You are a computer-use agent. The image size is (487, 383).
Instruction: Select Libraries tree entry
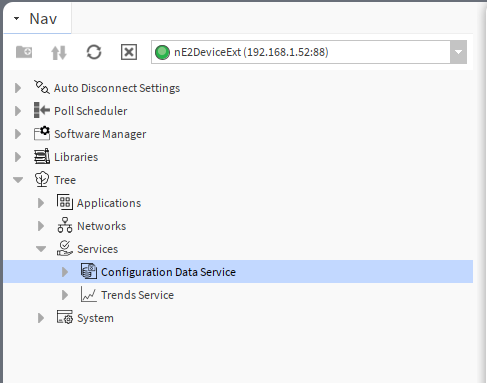(76, 157)
